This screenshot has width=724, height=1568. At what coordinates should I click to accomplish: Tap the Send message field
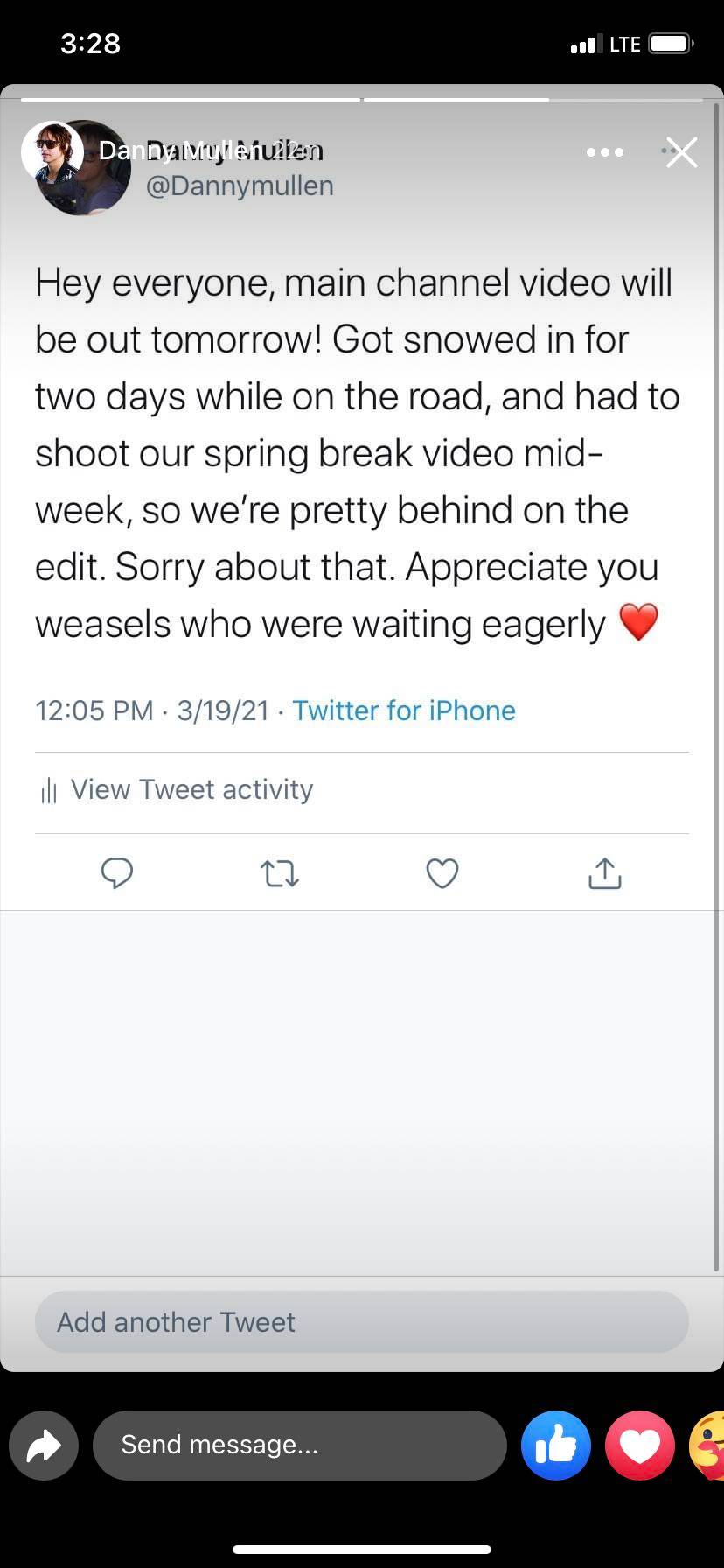[x=300, y=1445]
